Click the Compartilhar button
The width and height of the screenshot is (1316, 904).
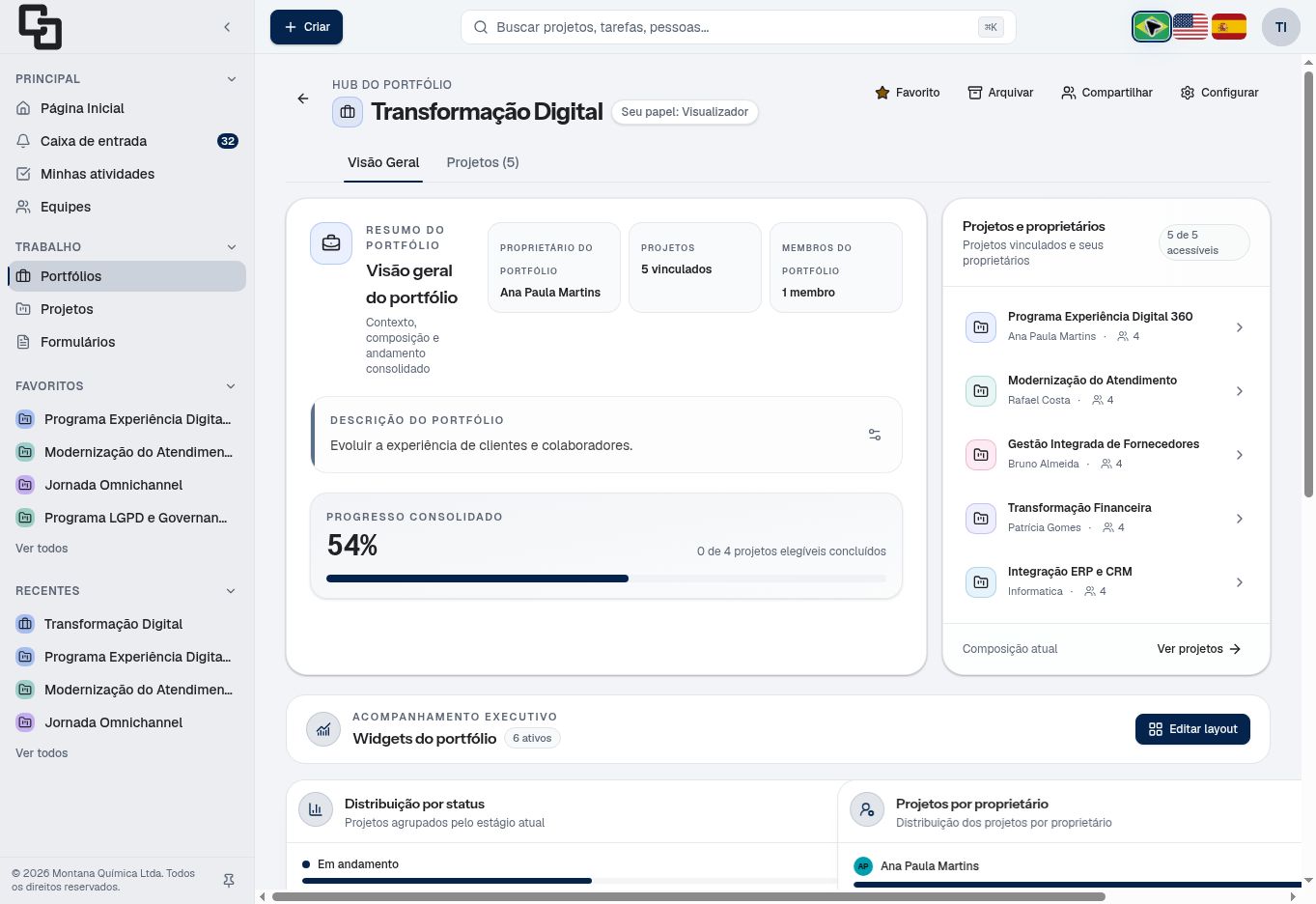[x=1106, y=93]
